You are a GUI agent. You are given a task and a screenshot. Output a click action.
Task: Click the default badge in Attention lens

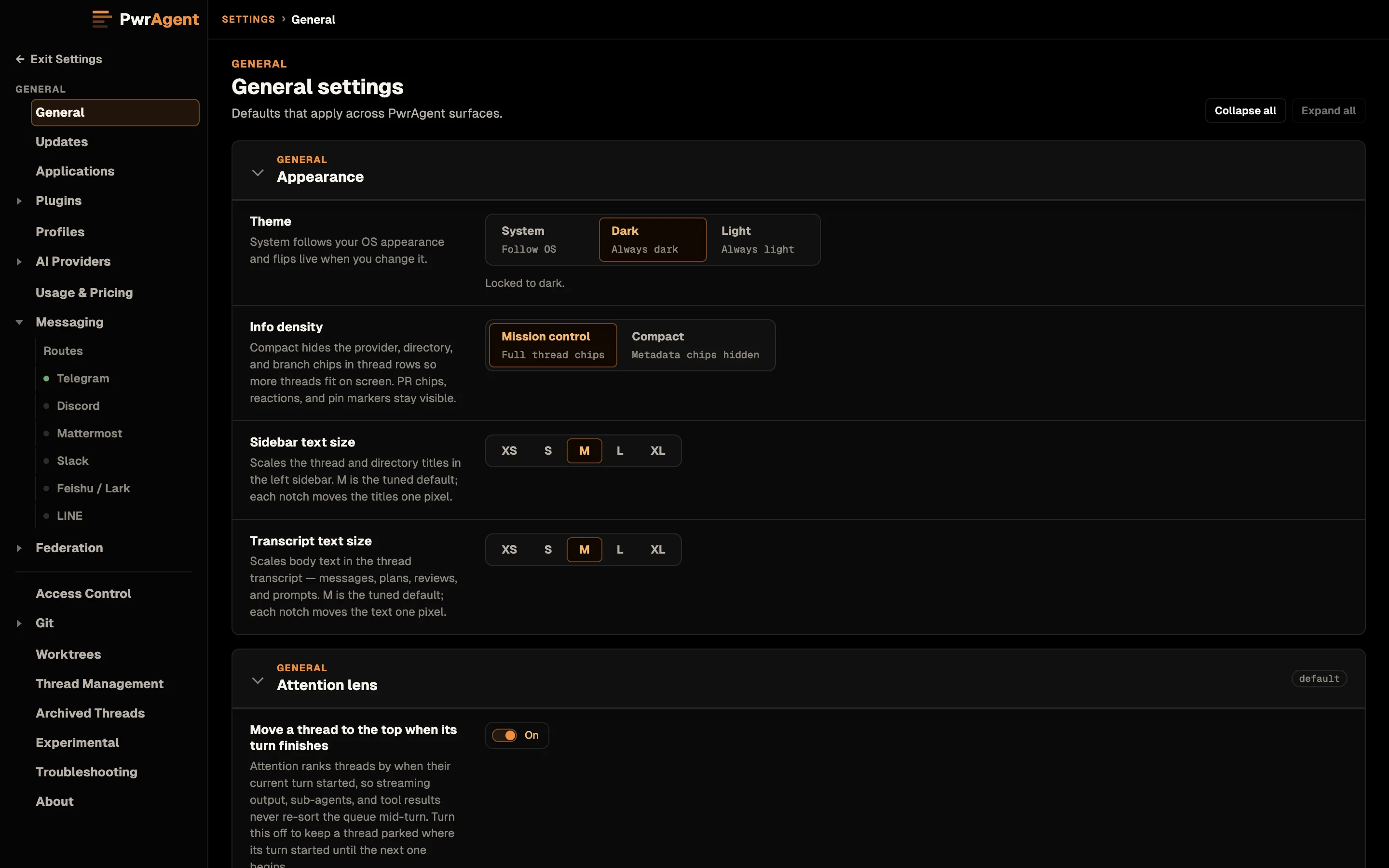point(1319,678)
